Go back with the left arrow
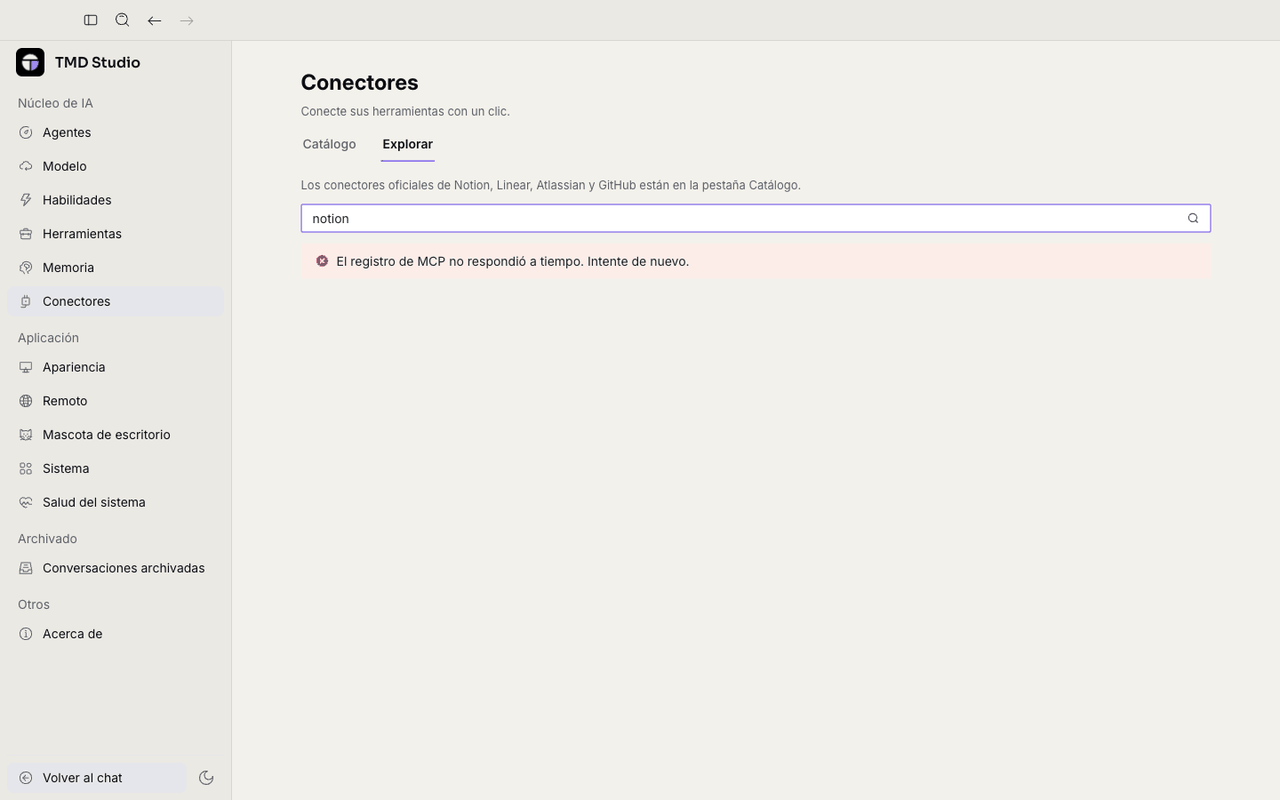This screenshot has height=800, width=1280. 154,20
